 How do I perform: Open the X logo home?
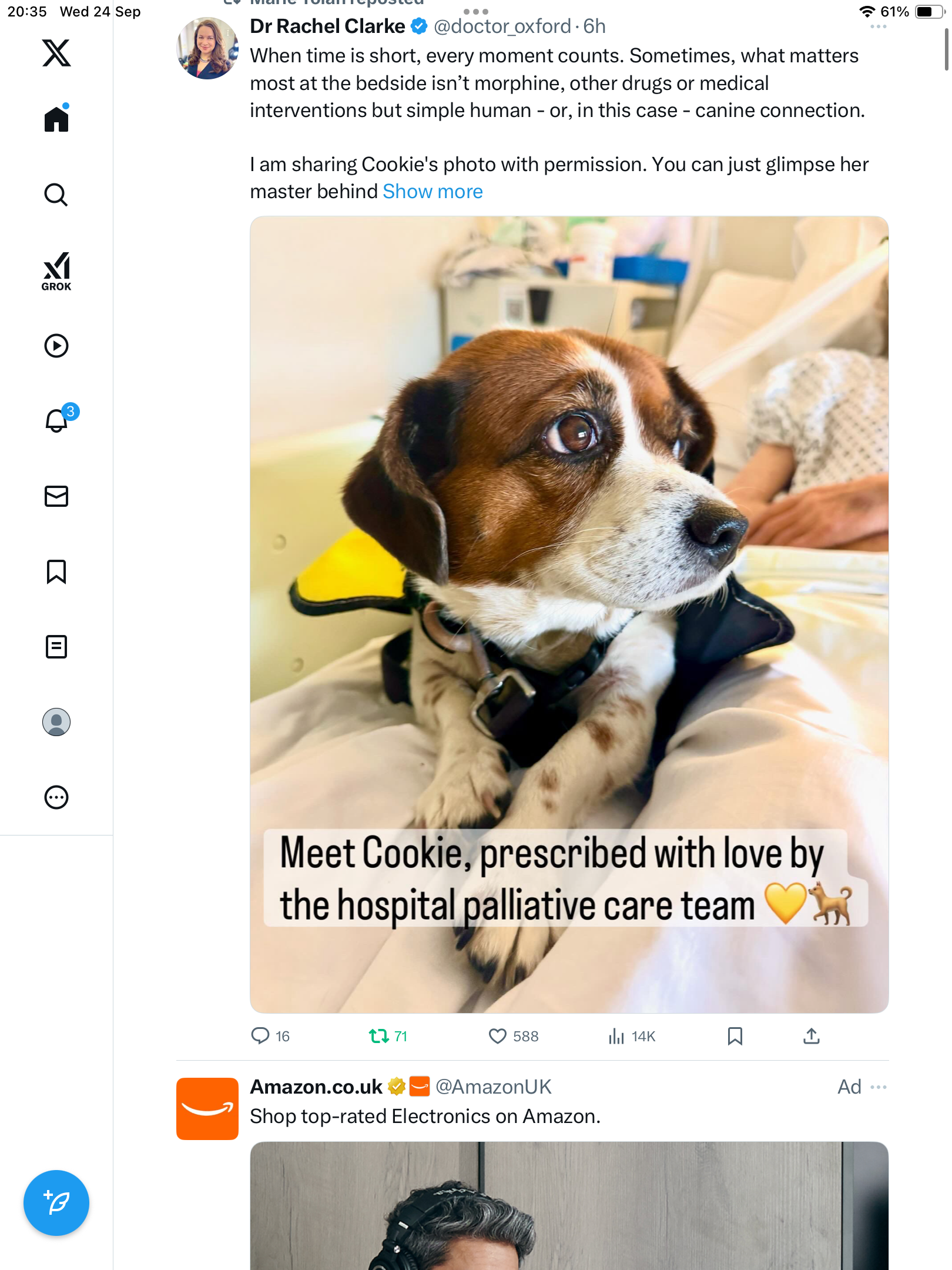click(x=56, y=53)
